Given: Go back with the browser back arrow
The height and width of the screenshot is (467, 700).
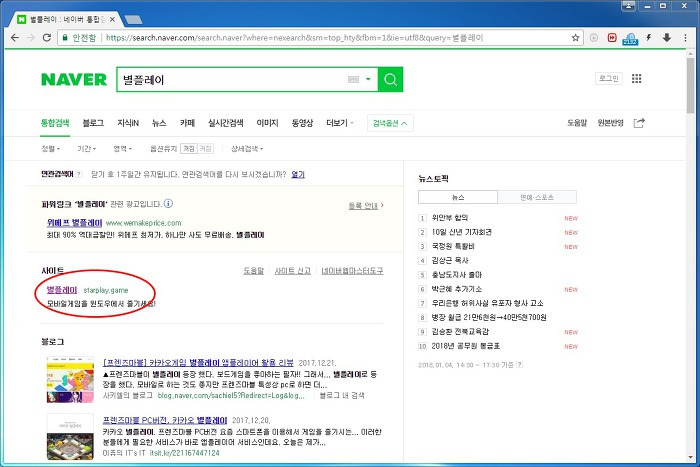Looking at the screenshot, I should click(15, 38).
